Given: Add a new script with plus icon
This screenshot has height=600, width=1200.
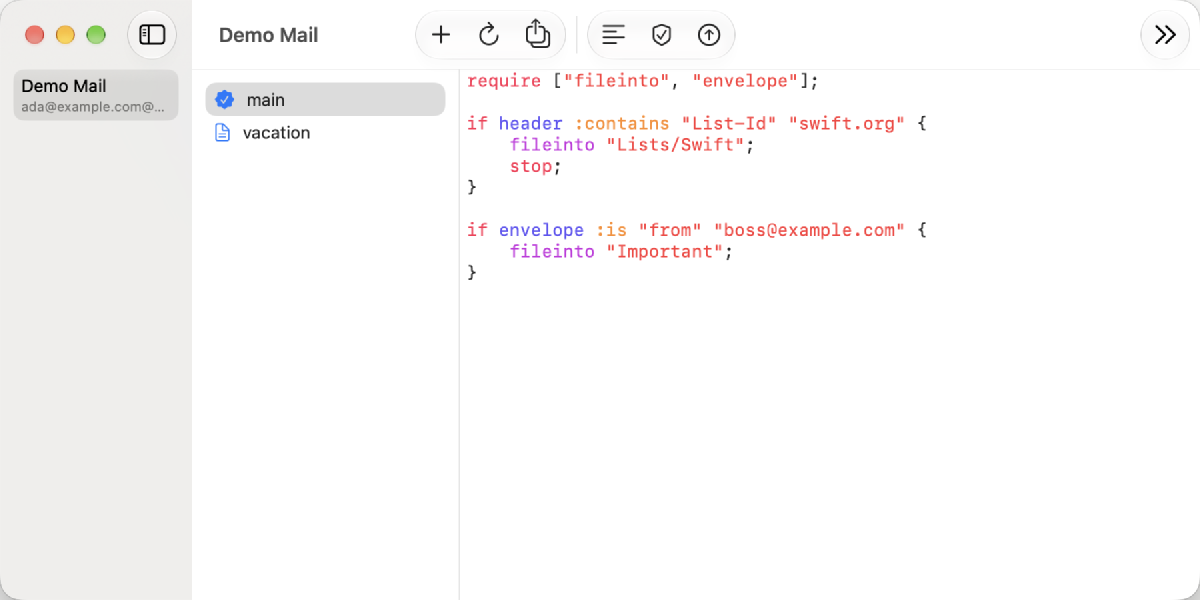Looking at the screenshot, I should pos(441,35).
